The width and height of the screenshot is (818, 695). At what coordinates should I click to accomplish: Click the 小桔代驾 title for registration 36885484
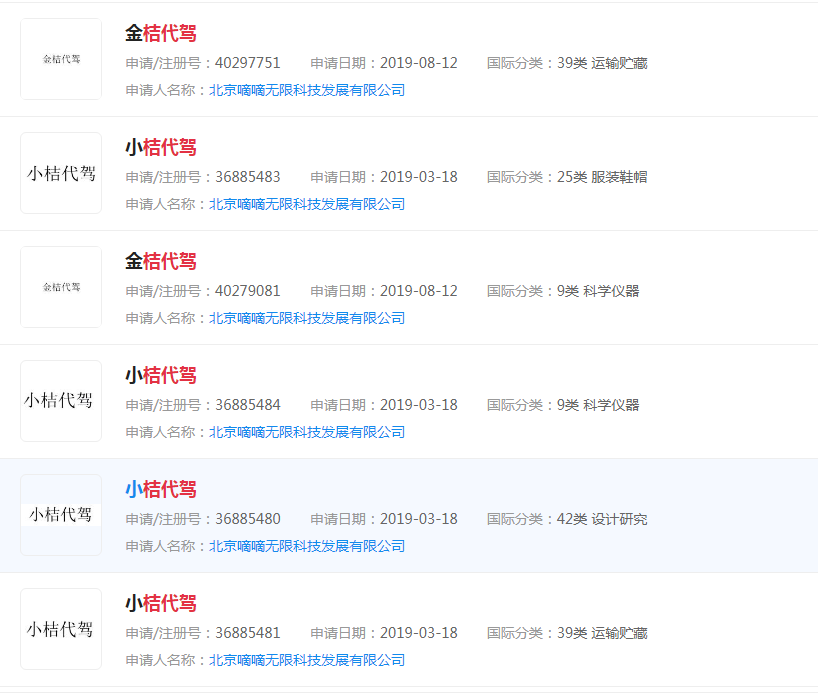pos(161,375)
